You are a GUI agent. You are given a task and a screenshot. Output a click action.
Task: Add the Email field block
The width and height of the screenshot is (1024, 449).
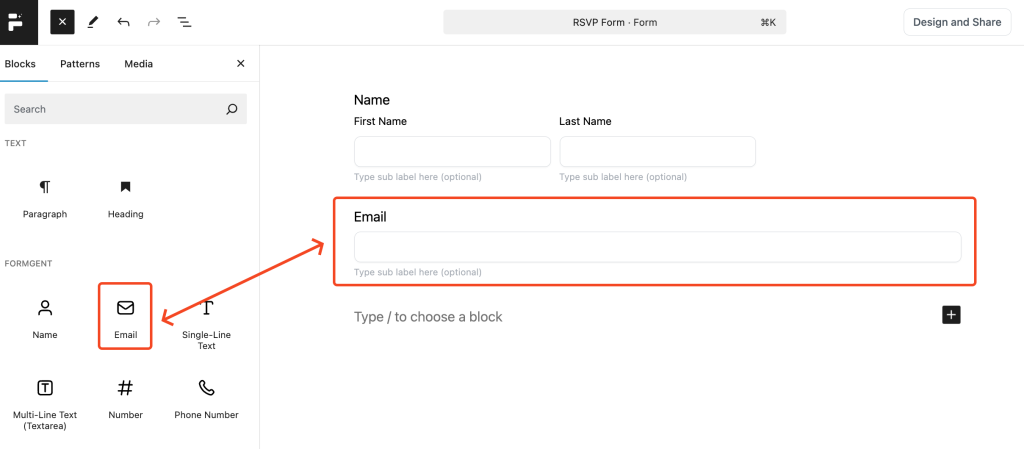[125, 316]
